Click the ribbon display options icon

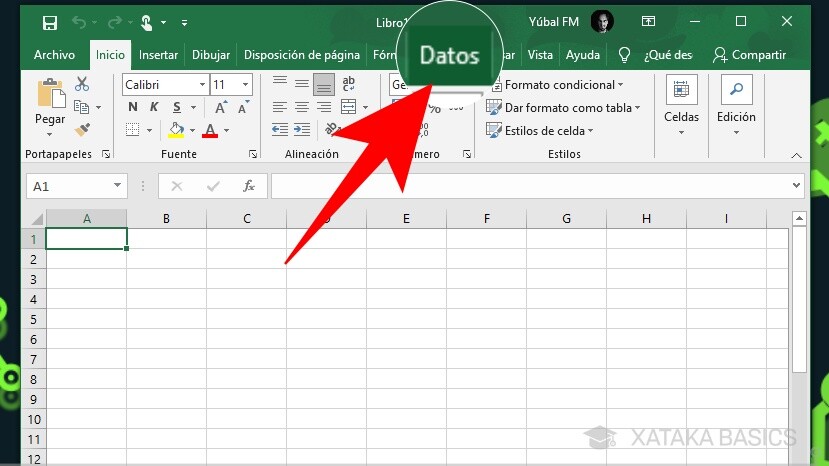[648, 21]
